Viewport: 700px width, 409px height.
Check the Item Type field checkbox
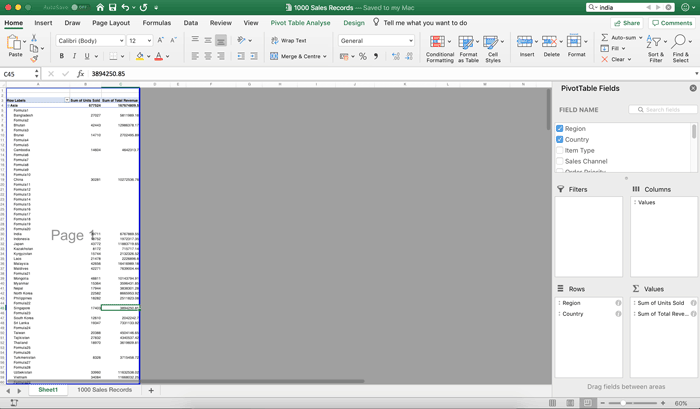click(x=559, y=150)
